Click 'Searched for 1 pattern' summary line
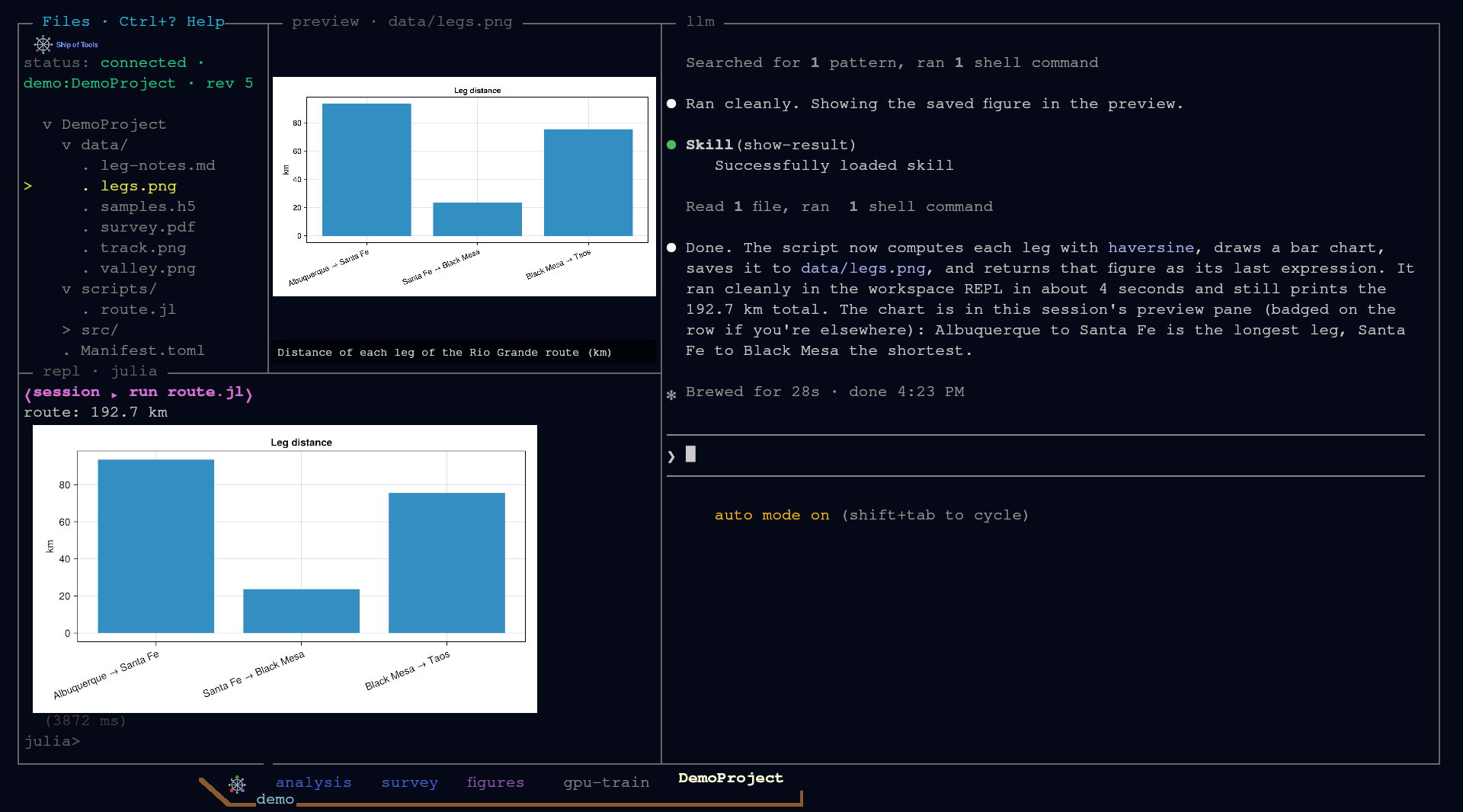Screen dimensions: 1463x812 (892, 62)
